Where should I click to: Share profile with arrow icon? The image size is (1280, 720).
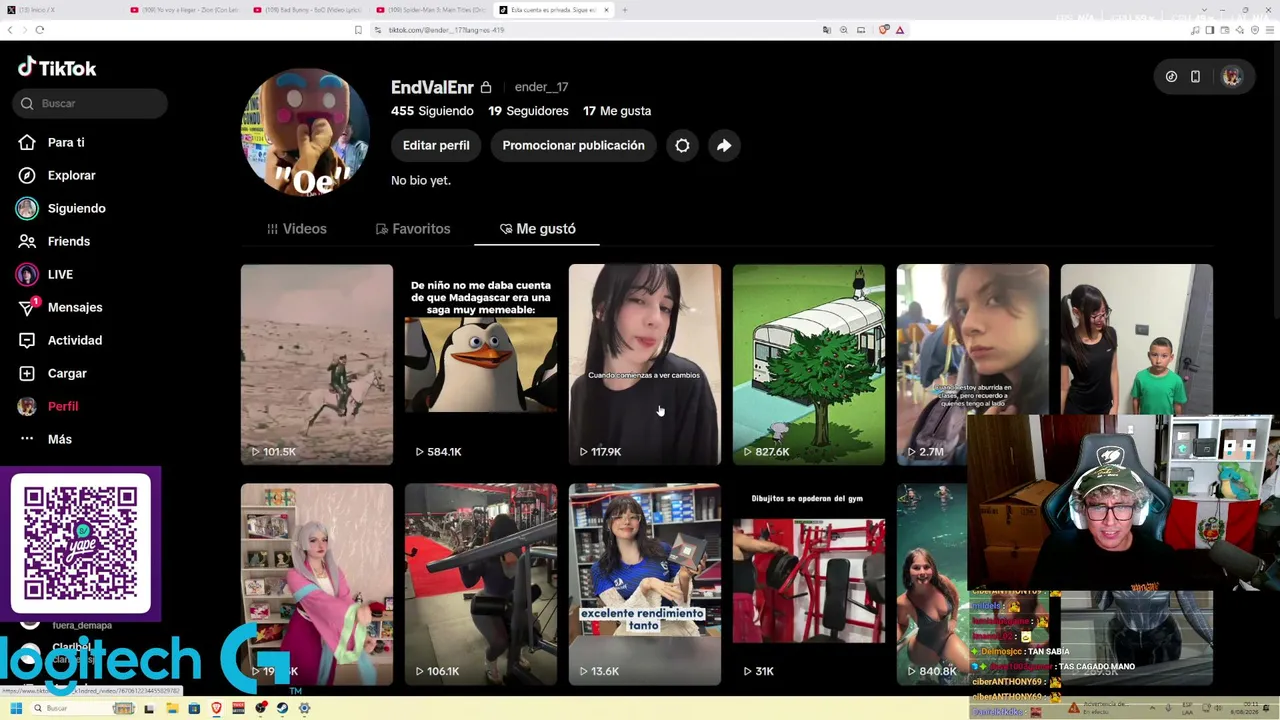(724, 145)
